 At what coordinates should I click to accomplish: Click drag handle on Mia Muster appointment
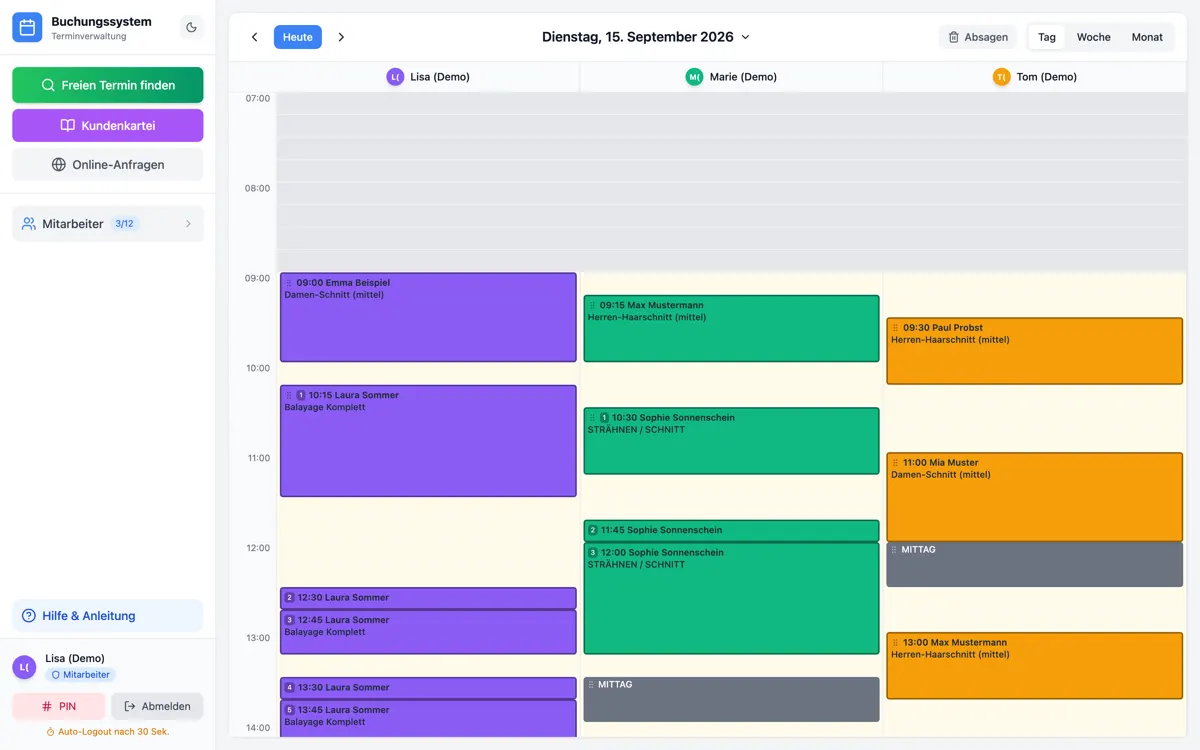(x=895, y=463)
